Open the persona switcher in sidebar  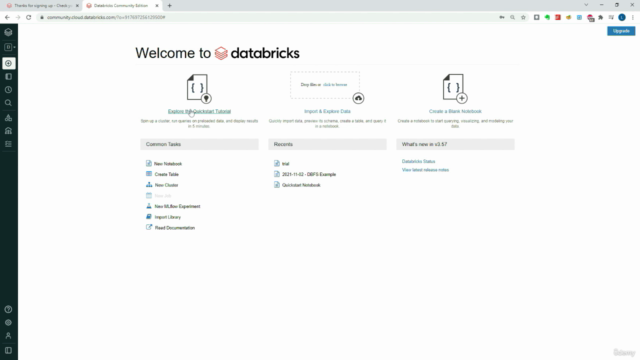(x=9, y=47)
